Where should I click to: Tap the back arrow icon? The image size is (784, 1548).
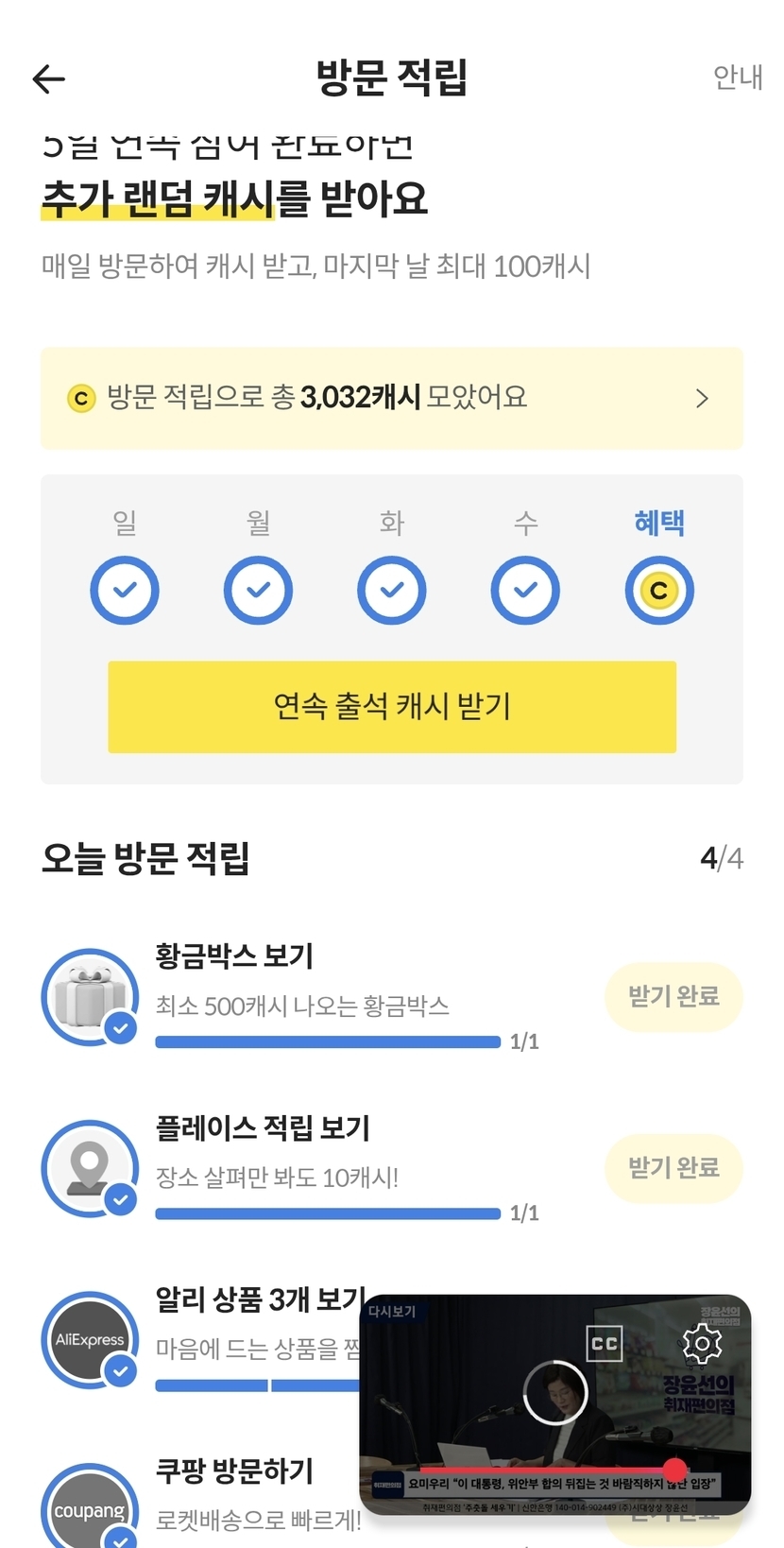click(49, 79)
